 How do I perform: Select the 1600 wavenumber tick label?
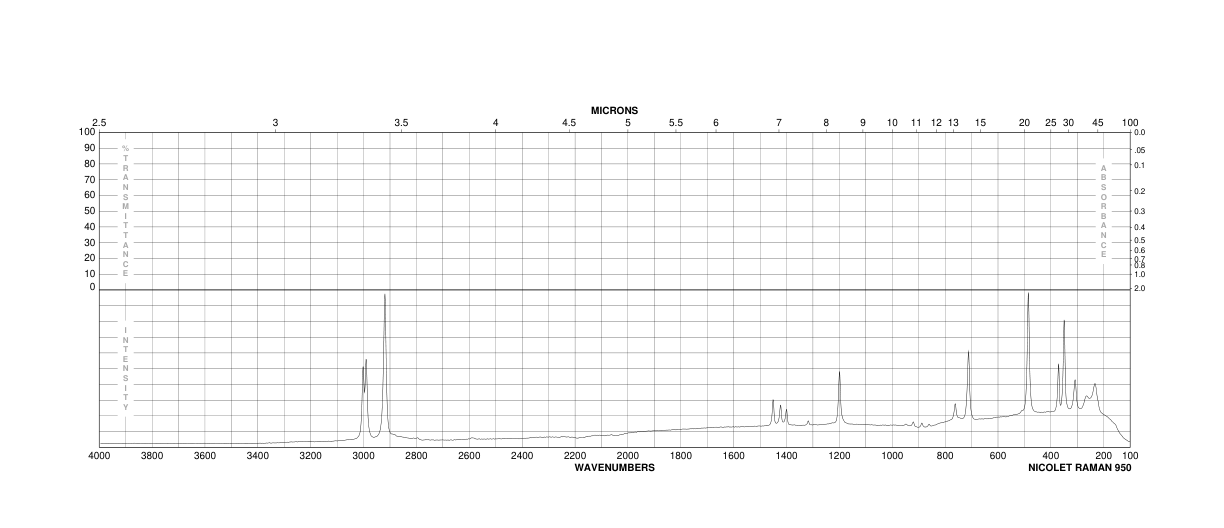[x=733, y=456]
